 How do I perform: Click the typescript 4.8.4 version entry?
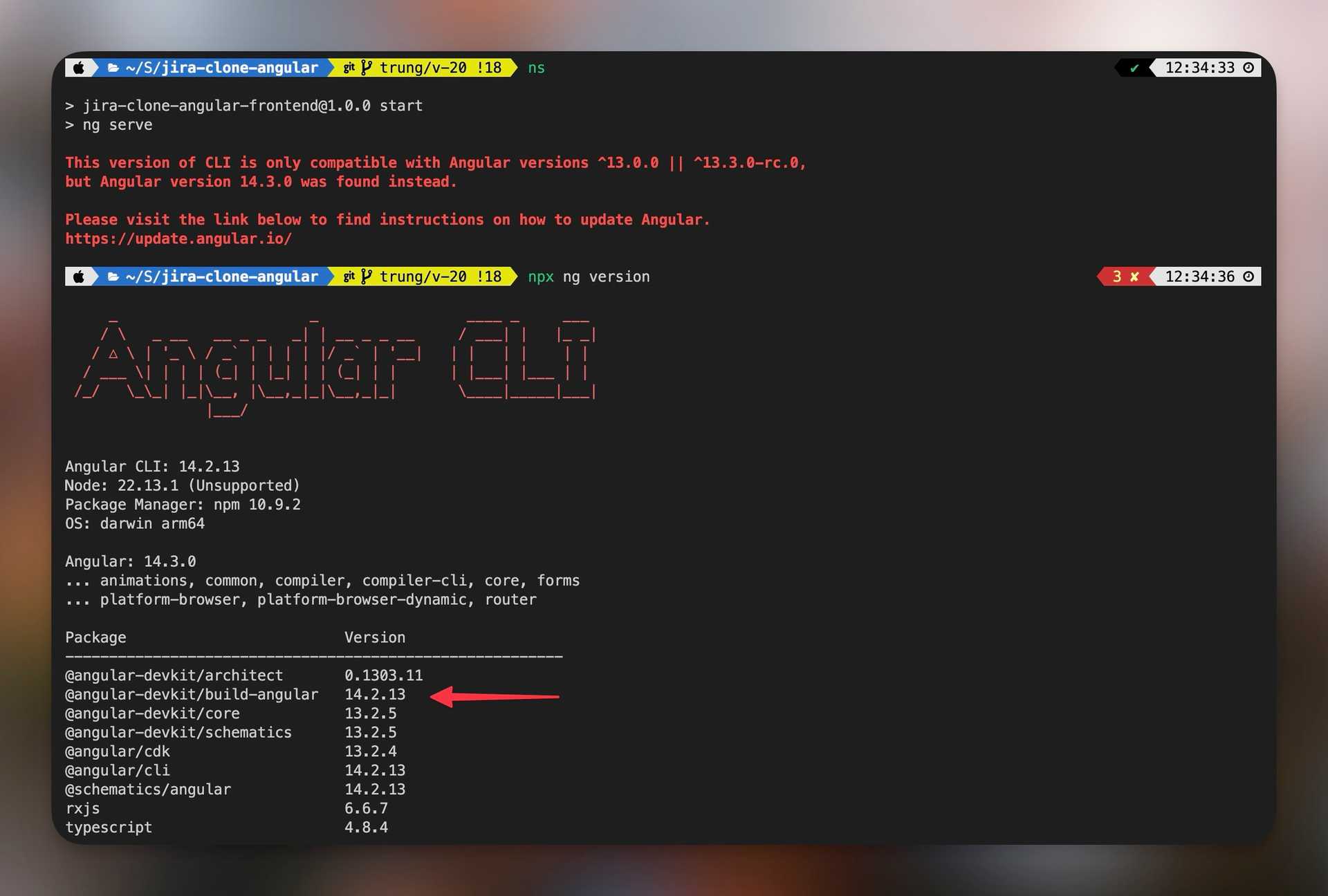pos(366,827)
